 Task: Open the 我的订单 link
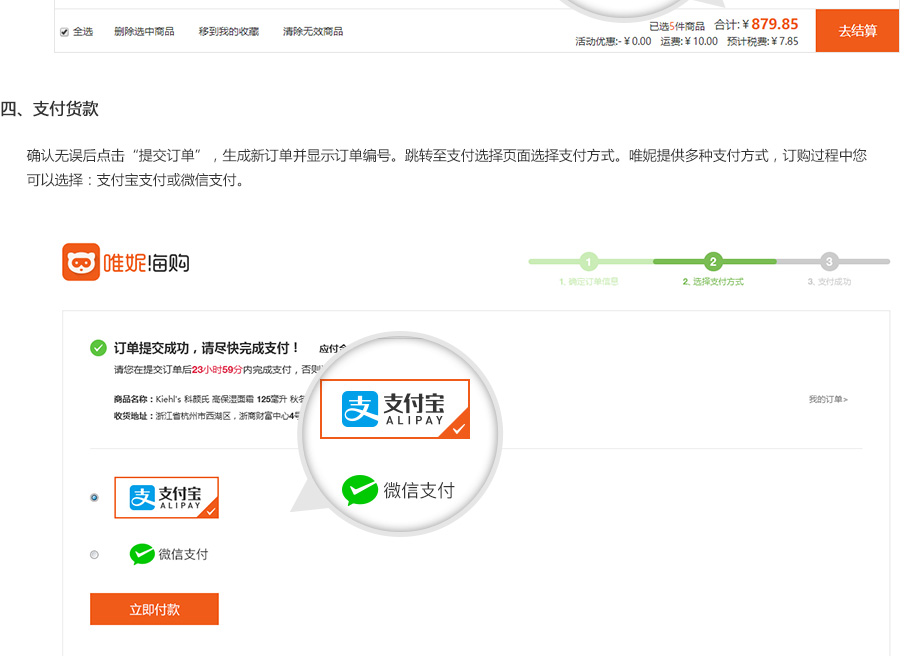828,400
